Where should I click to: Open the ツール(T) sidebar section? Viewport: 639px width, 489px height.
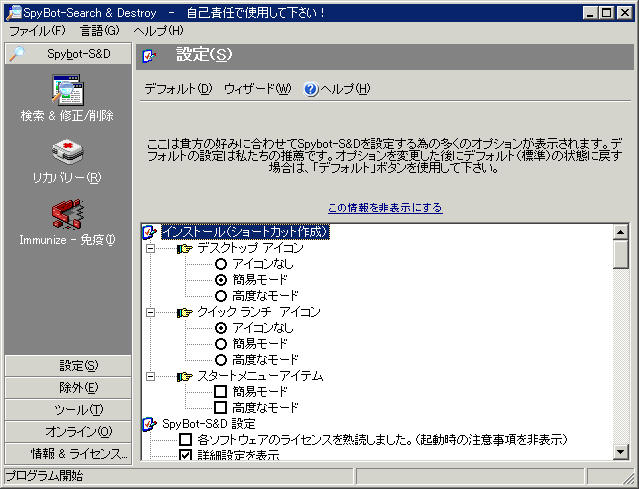click(68, 410)
